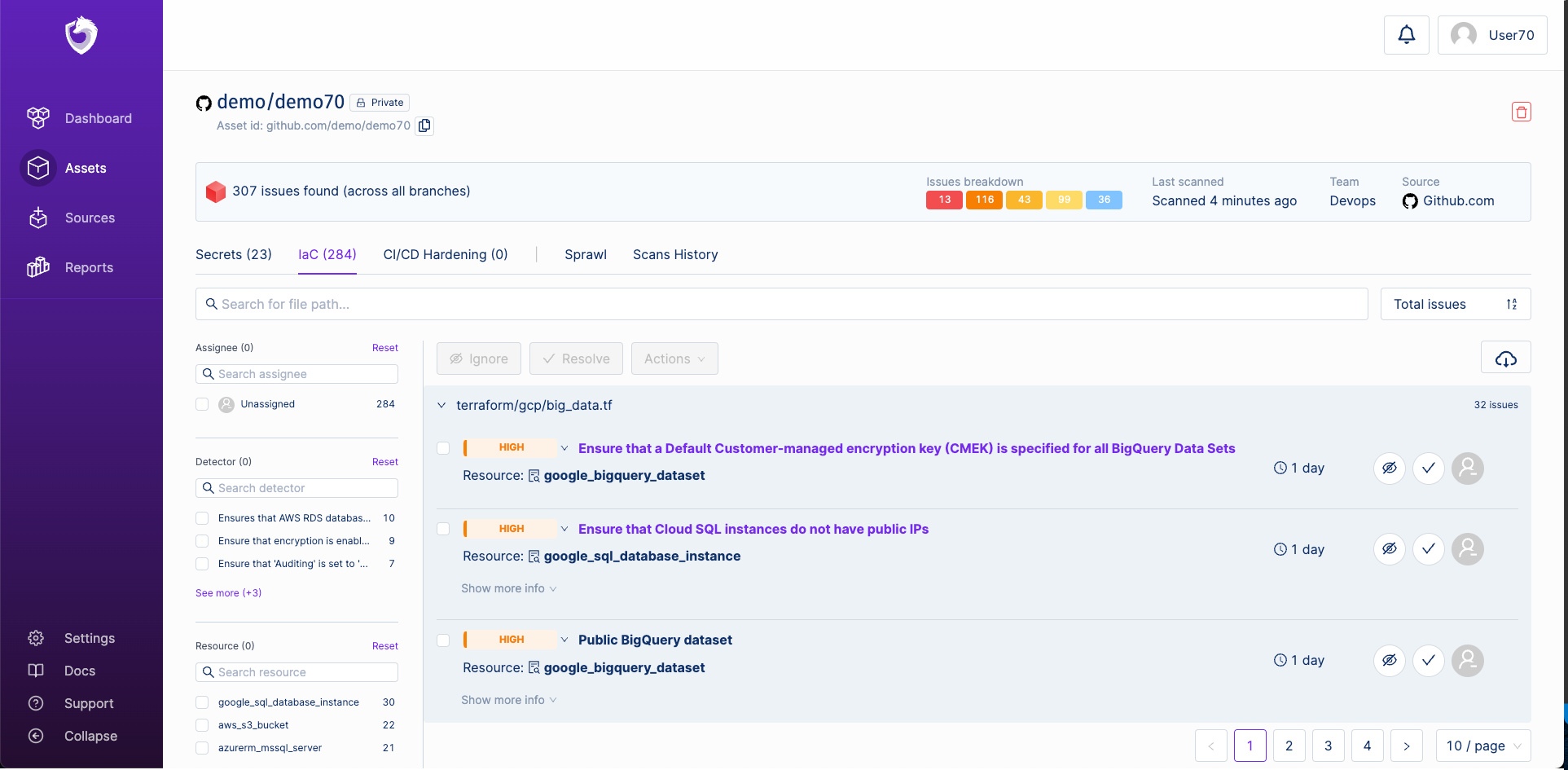The height and width of the screenshot is (770, 1568).
Task: Click the Assets cube icon
Action: click(38, 168)
